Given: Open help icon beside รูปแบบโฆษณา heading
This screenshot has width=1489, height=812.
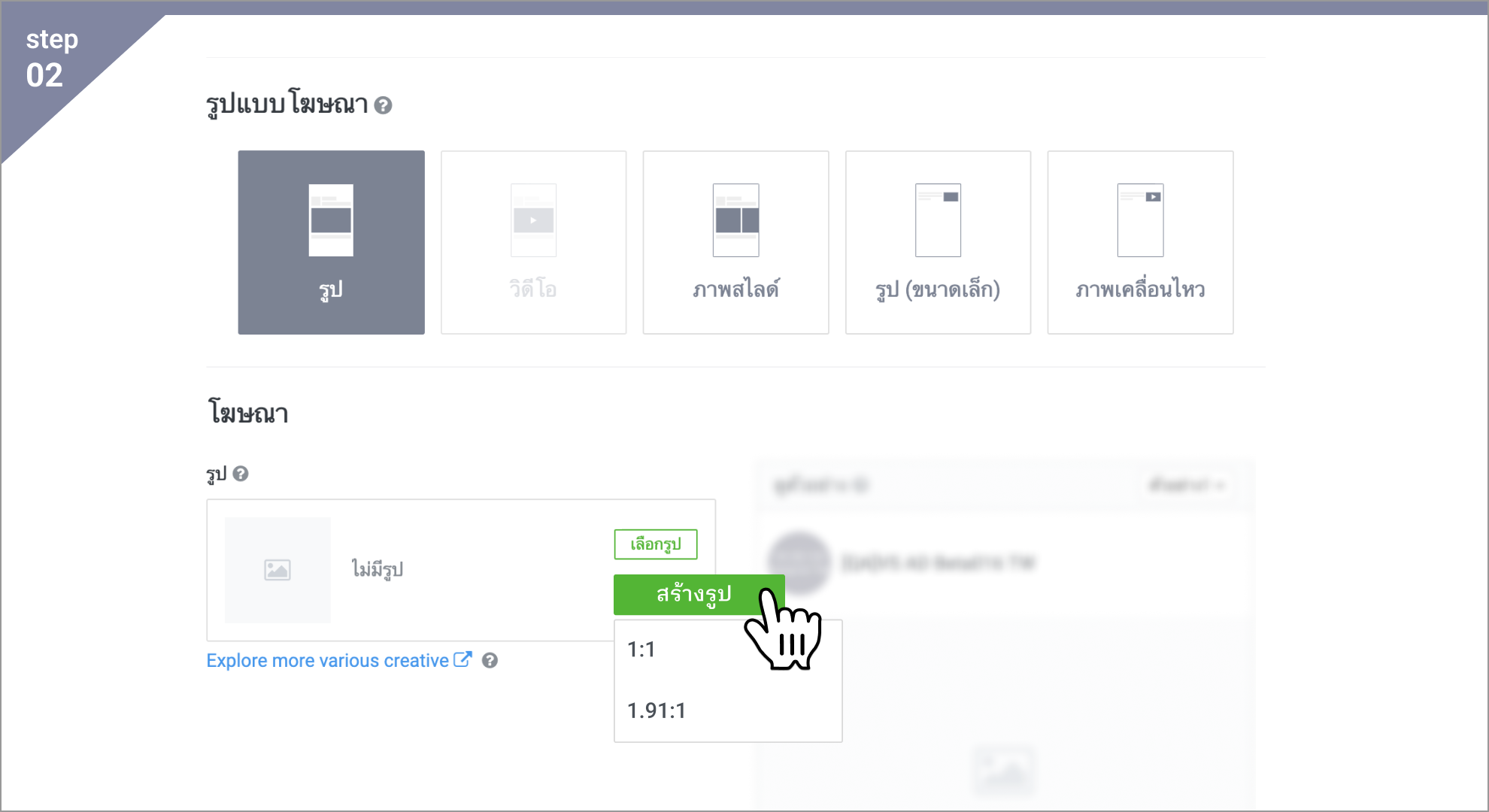Looking at the screenshot, I should tap(383, 105).
